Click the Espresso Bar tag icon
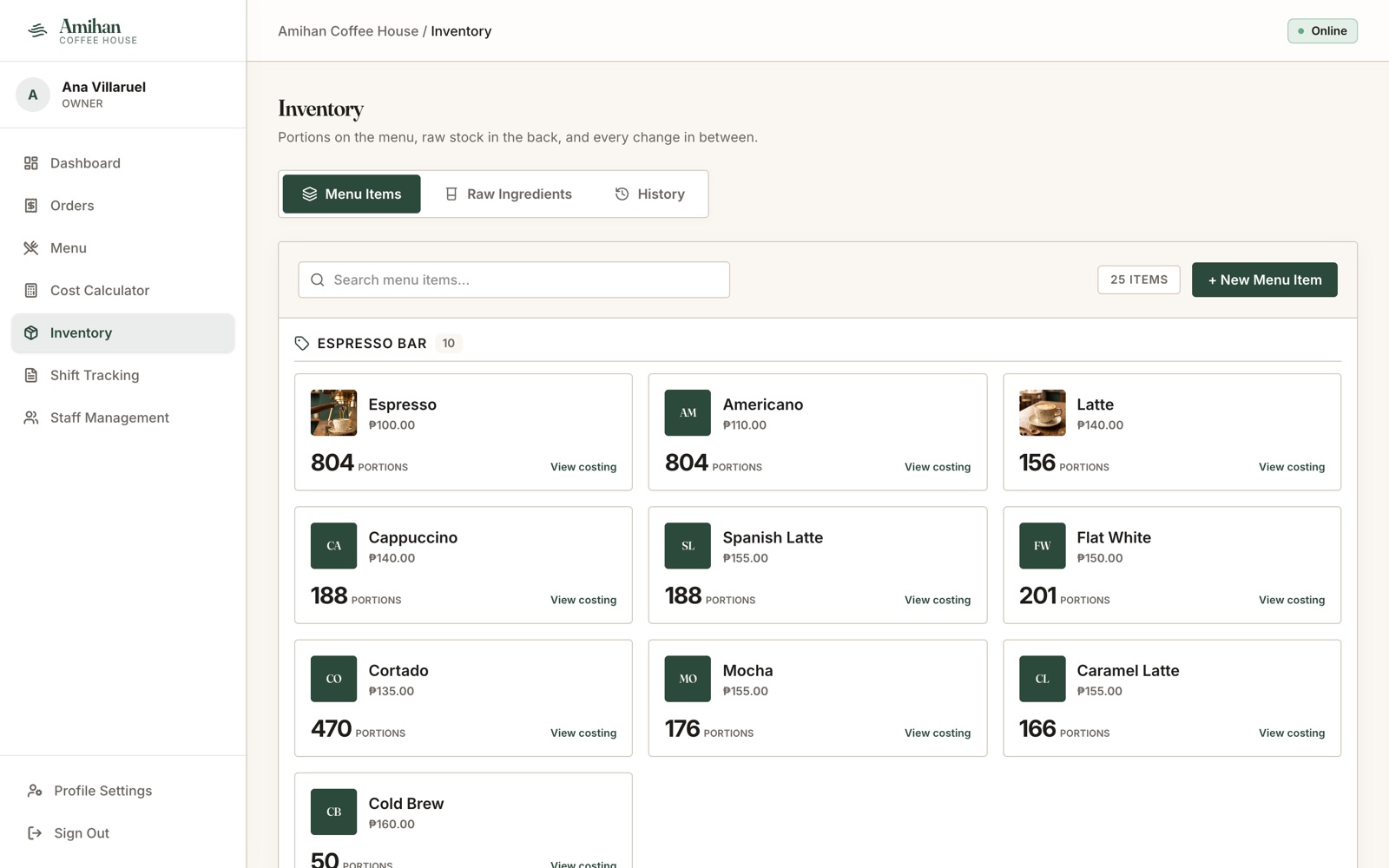This screenshot has width=1389, height=868. pyautogui.click(x=302, y=344)
